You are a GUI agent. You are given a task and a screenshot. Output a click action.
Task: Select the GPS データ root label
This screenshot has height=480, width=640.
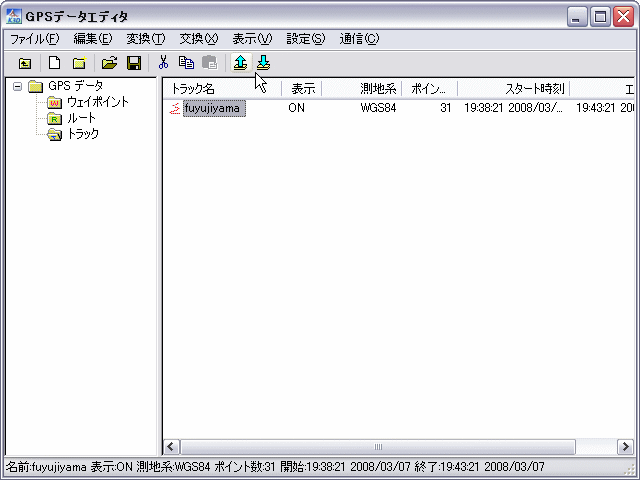[76, 86]
